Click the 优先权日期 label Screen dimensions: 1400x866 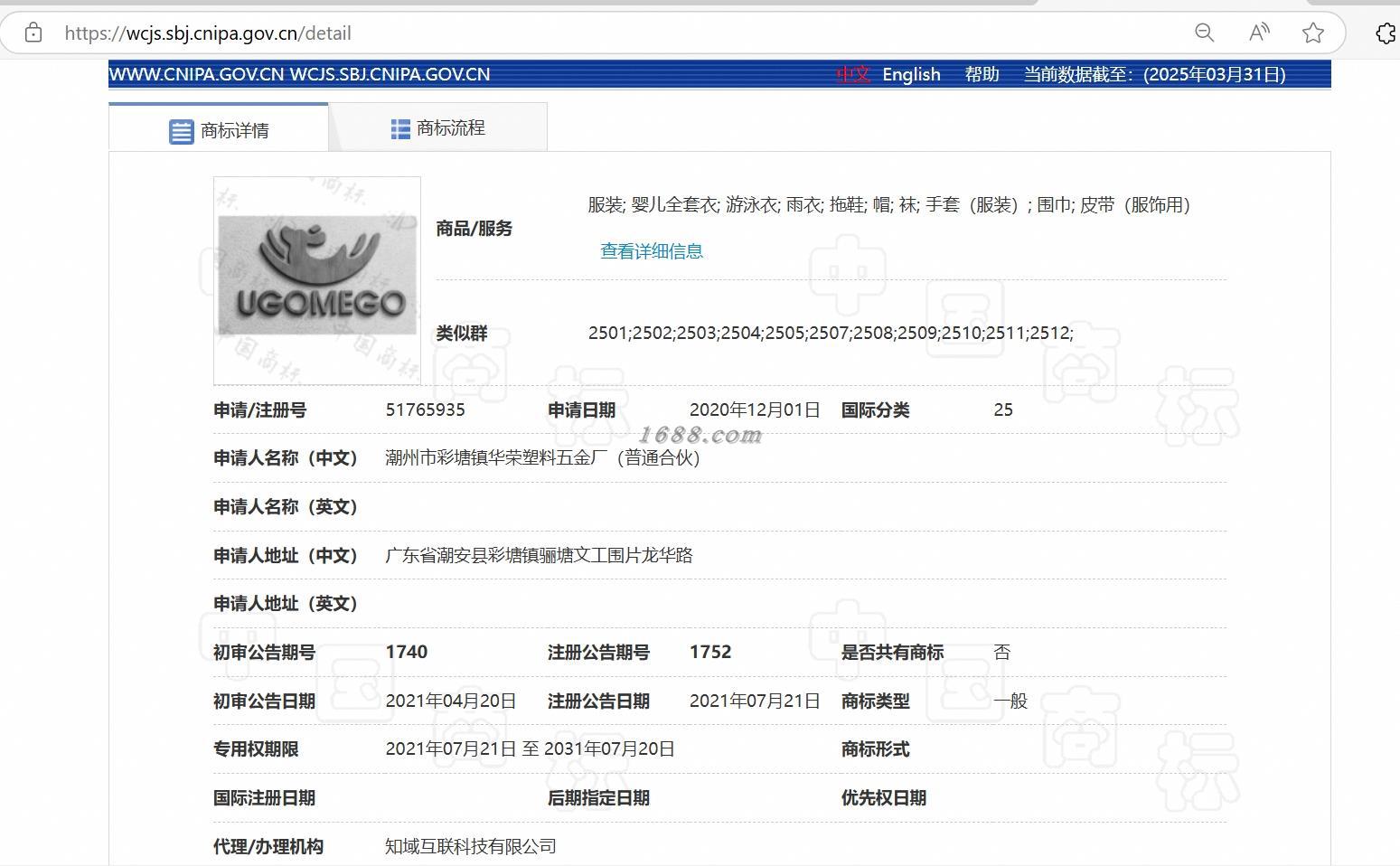click(884, 797)
